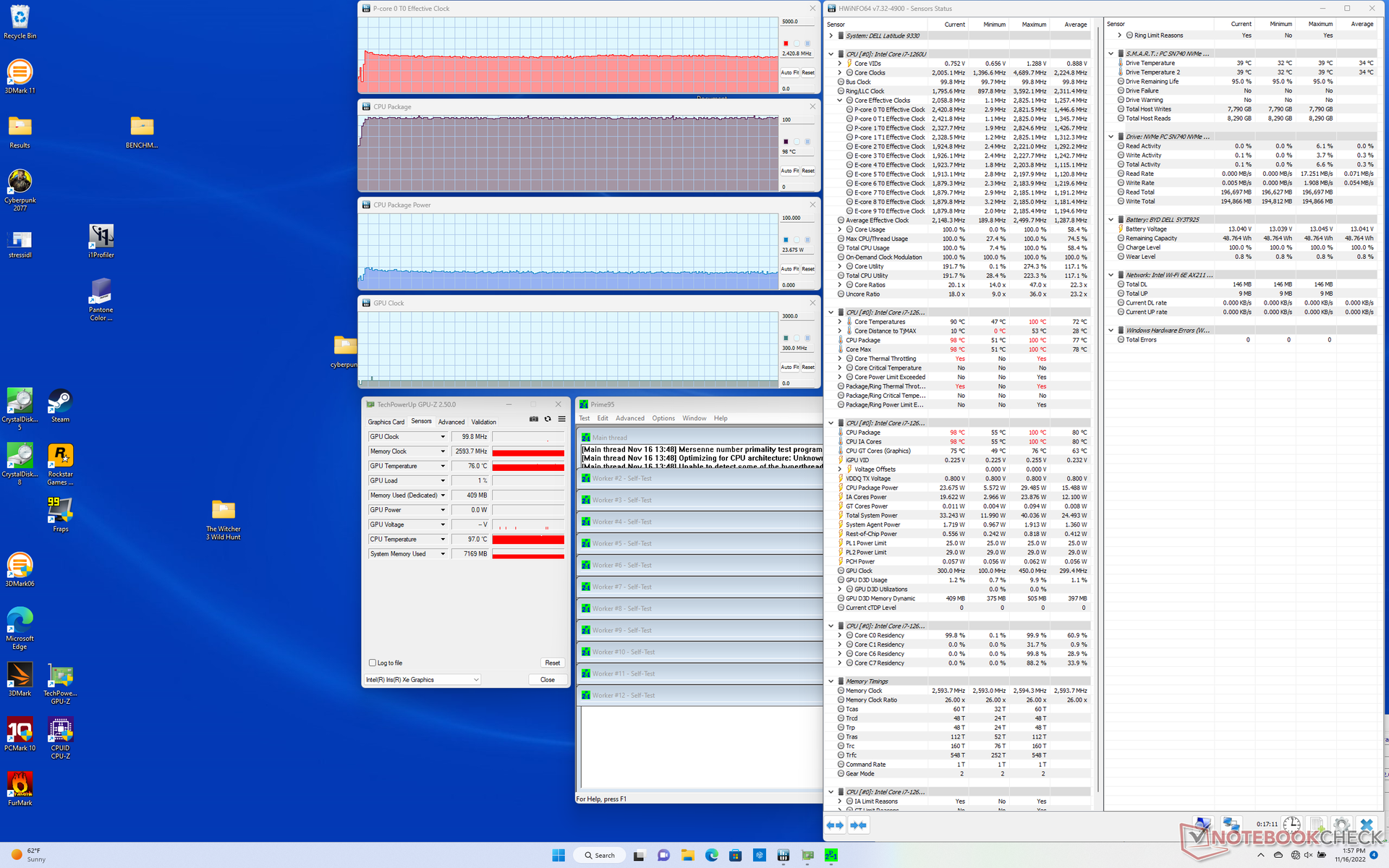
Task: Click red color swatch in P-core graph
Action: [786, 43]
